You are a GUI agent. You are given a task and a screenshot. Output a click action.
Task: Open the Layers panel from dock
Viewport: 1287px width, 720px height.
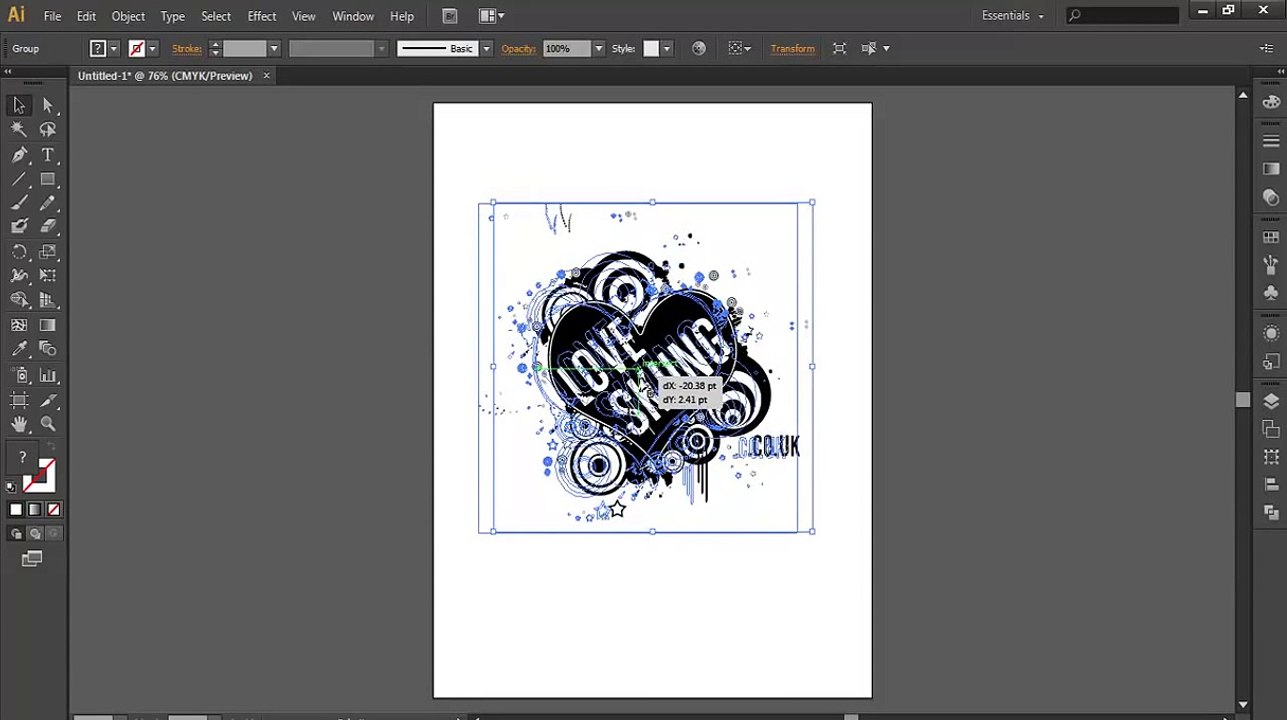pyautogui.click(x=1271, y=402)
